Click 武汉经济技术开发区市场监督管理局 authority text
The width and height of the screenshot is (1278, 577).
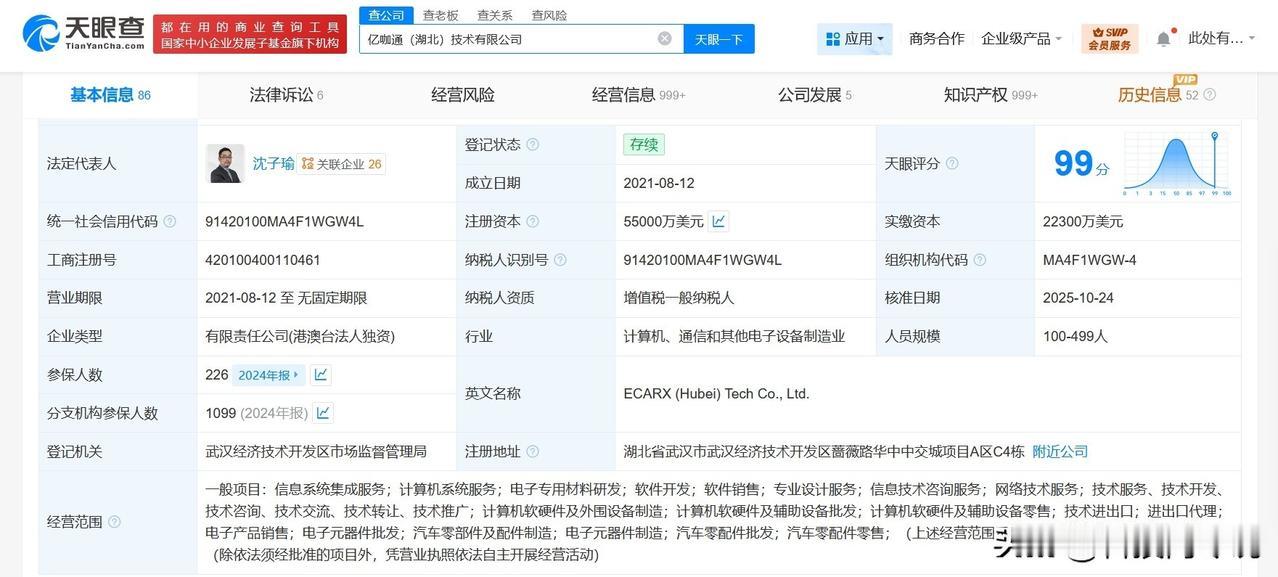click(x=316, y=452)
